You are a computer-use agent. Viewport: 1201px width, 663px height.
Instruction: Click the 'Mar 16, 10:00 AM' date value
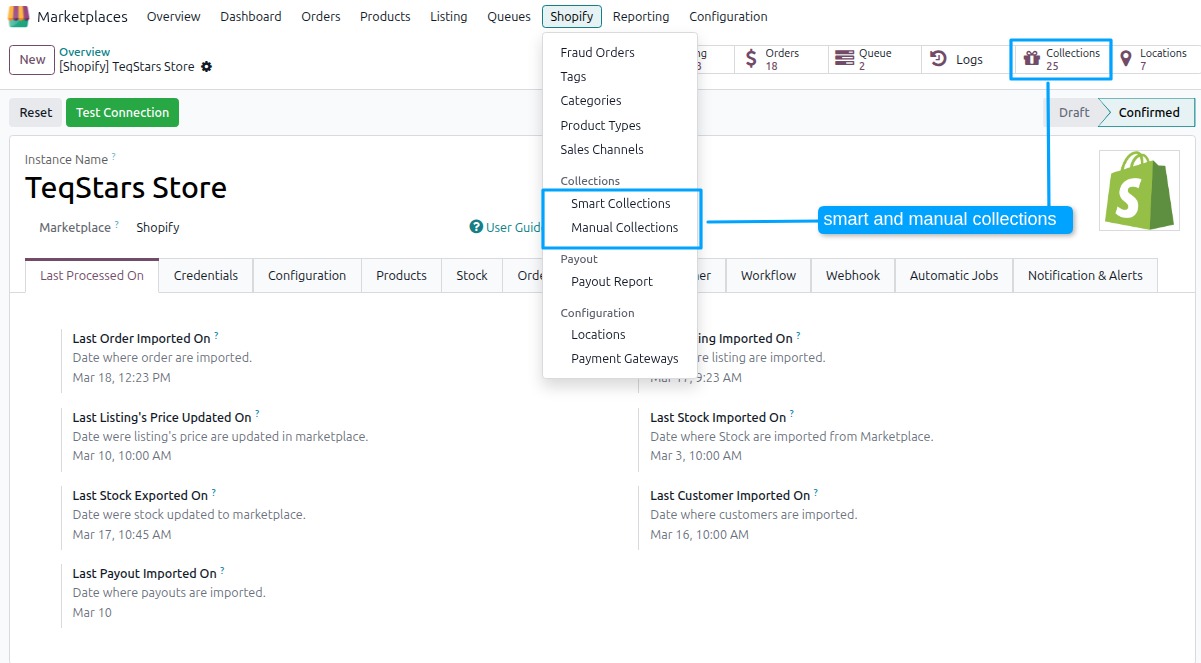tap(699, 534)
